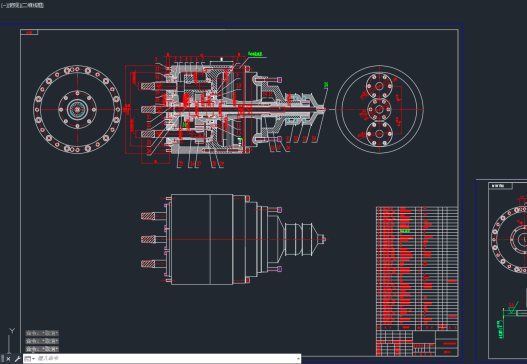Select the right circular end view

tap(379, 109)
